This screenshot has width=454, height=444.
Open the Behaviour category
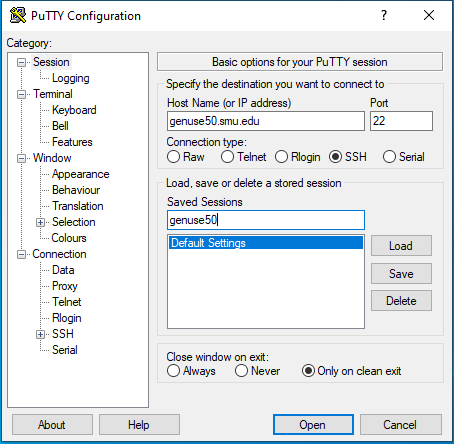76,190
